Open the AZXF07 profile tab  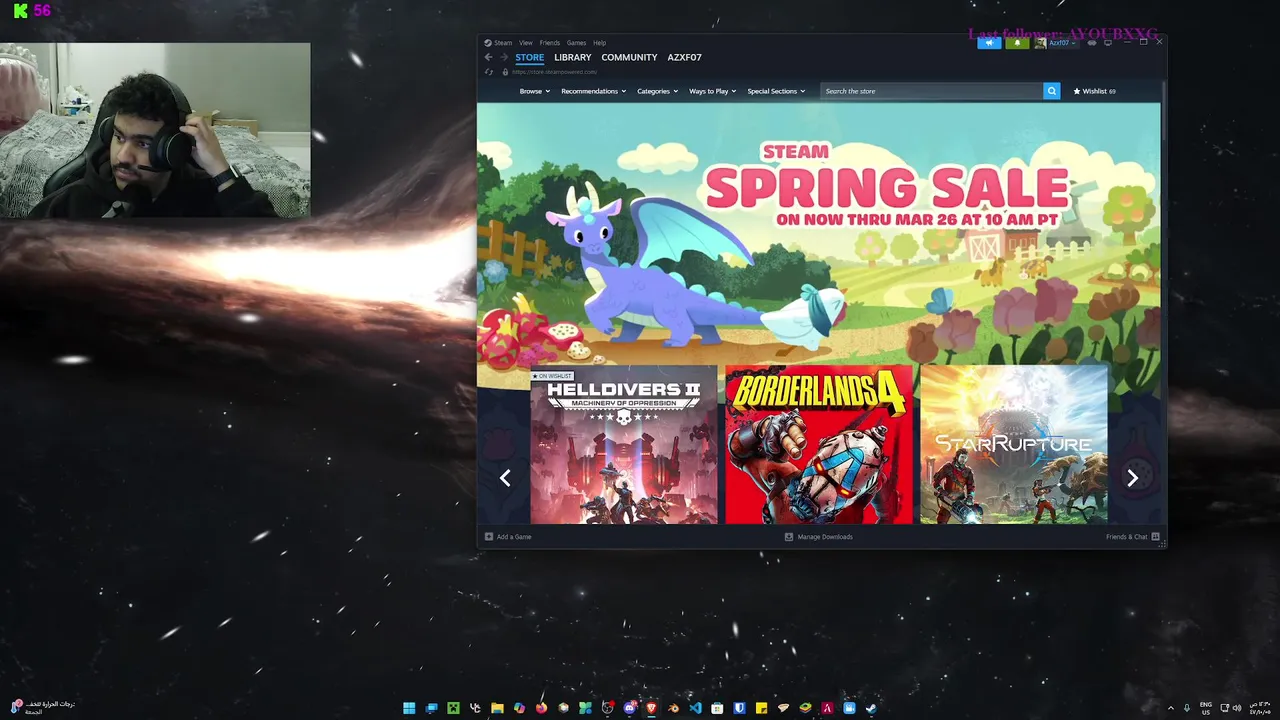[685, 58]
